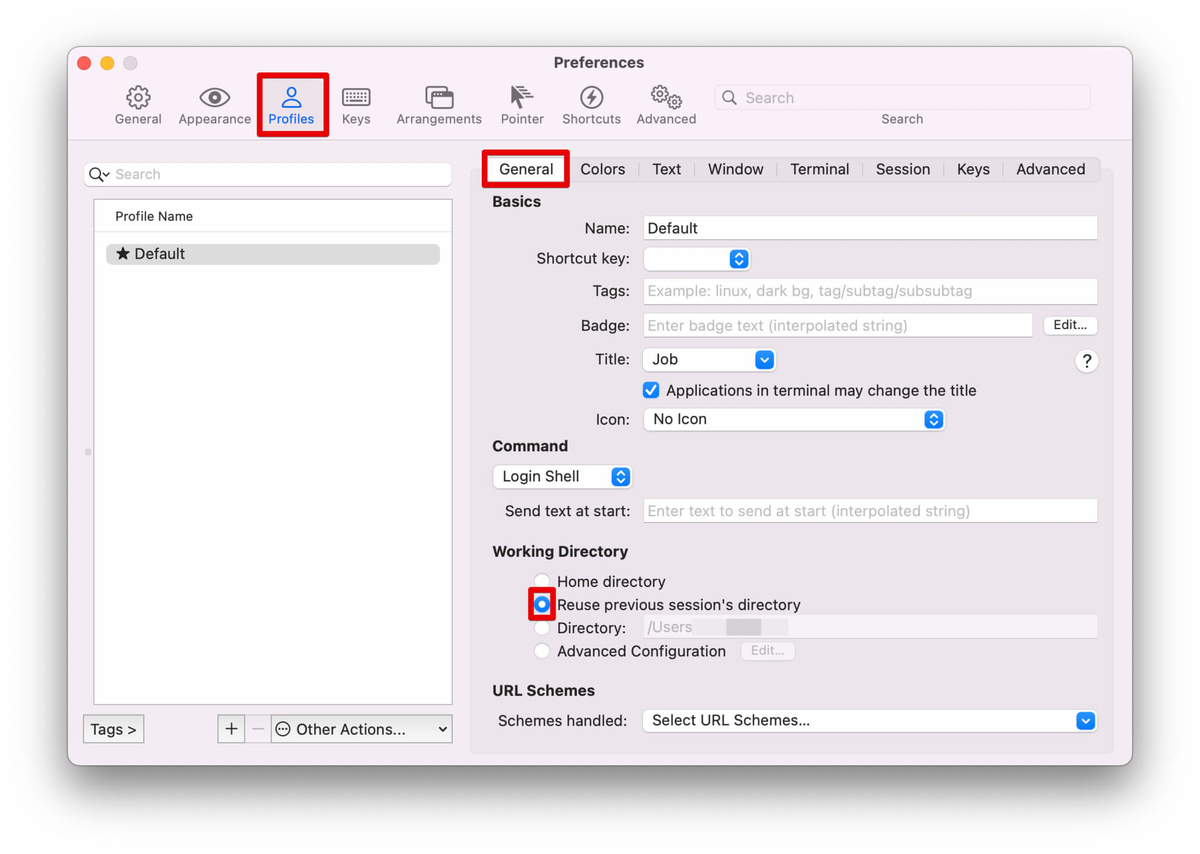Select the Keys keyboard icon in toolbar
The height and width of the screenshot is (854, 1200).
click(x=356, y=98)
